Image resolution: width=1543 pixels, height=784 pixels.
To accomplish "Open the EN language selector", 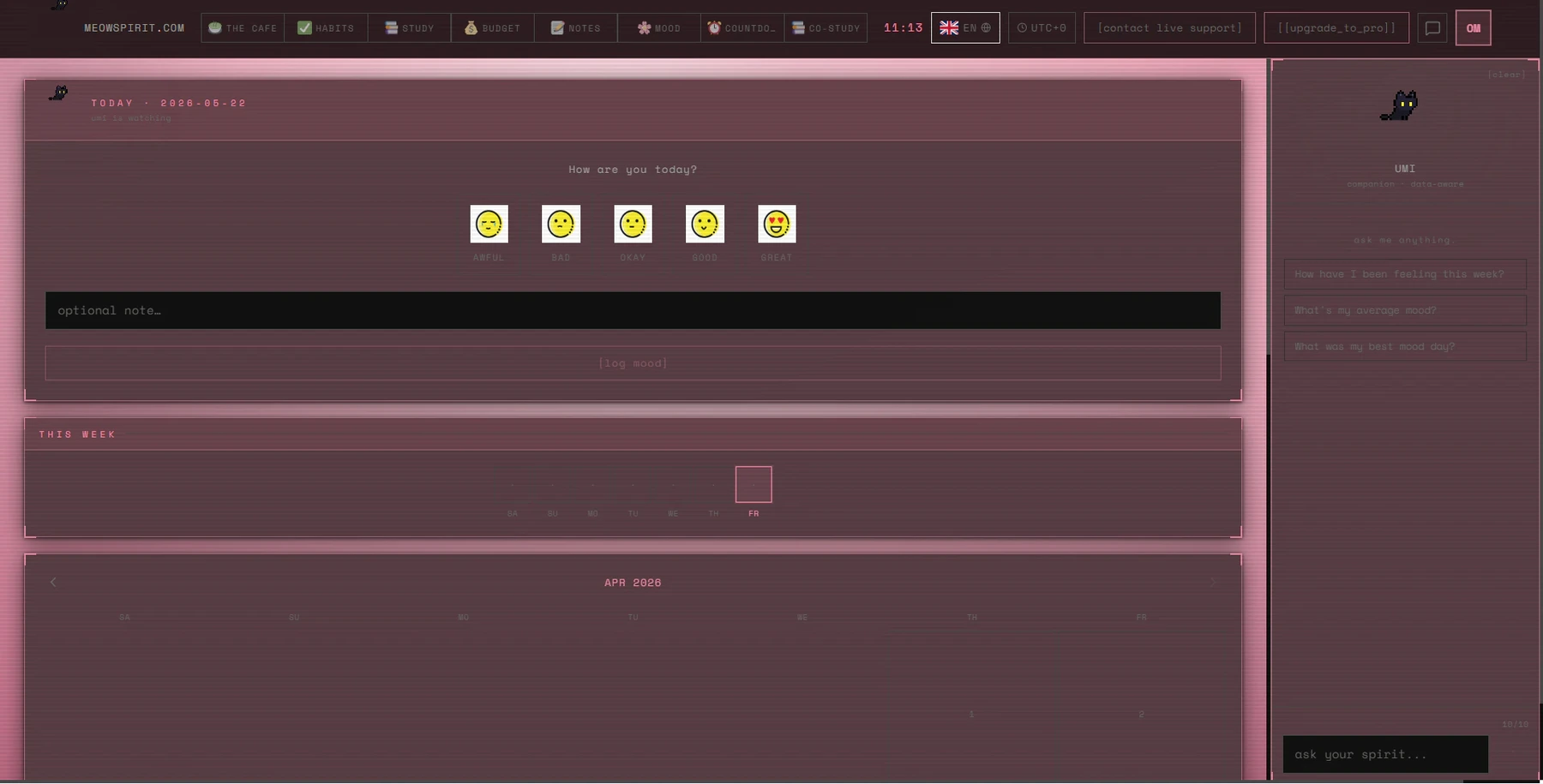I will pos(965,27).
